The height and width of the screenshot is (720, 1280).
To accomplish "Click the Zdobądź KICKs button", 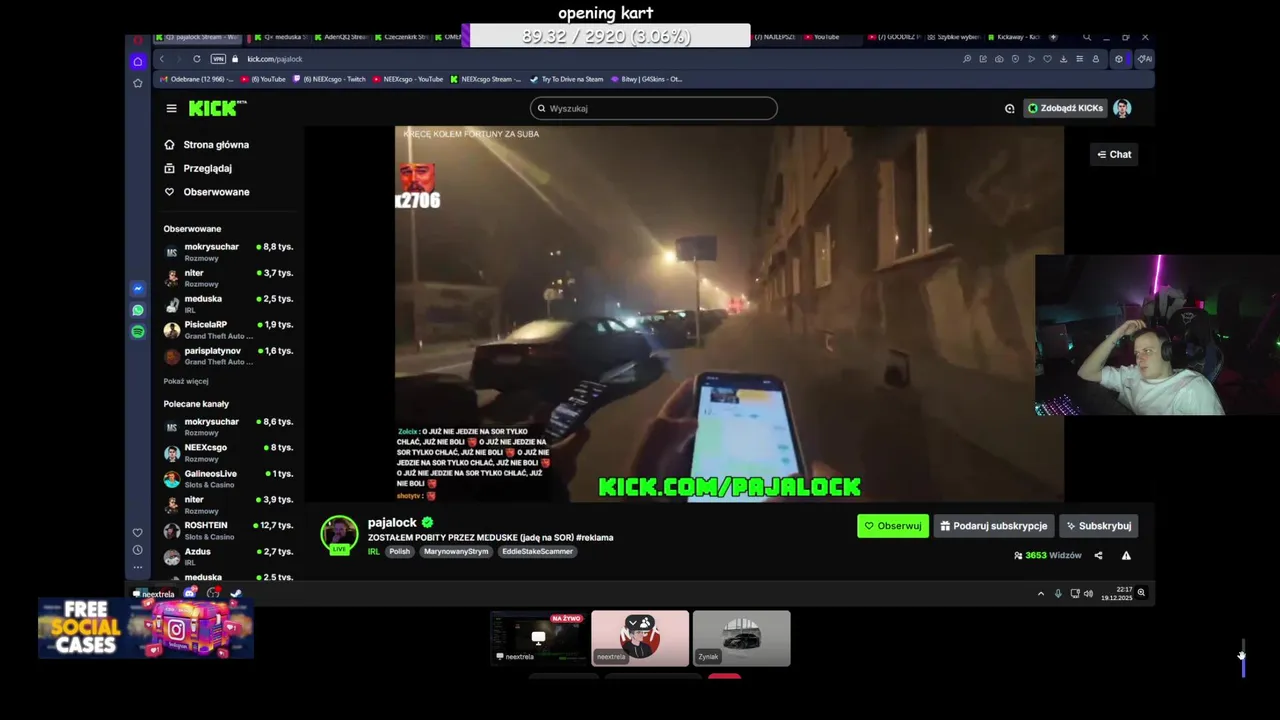I will pos(1065,108).
